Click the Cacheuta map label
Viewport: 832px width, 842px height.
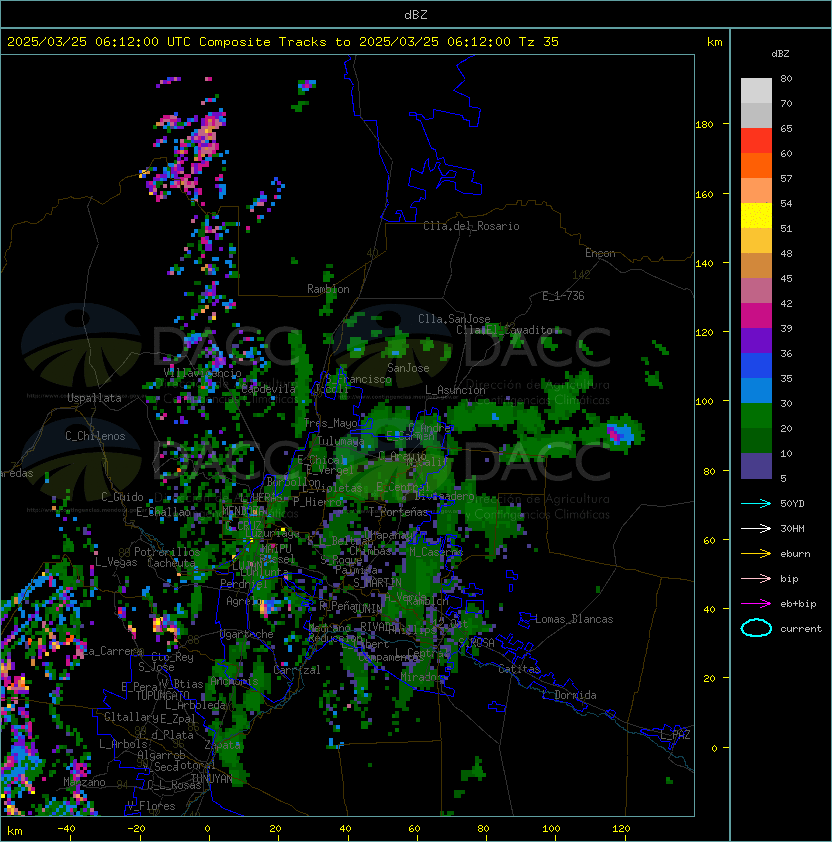point(171,563)
